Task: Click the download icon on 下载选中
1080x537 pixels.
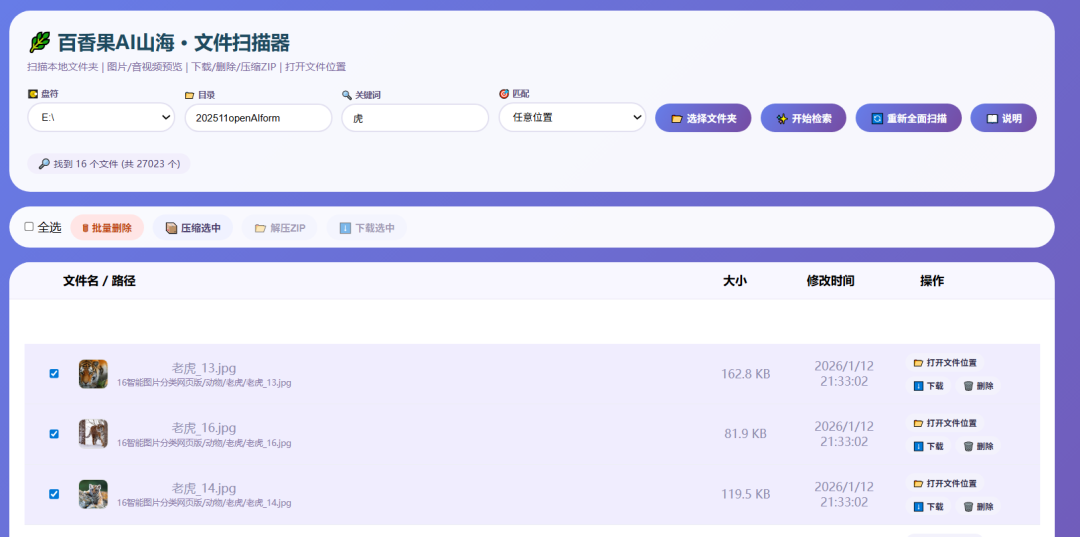Action: coord(345,228)
